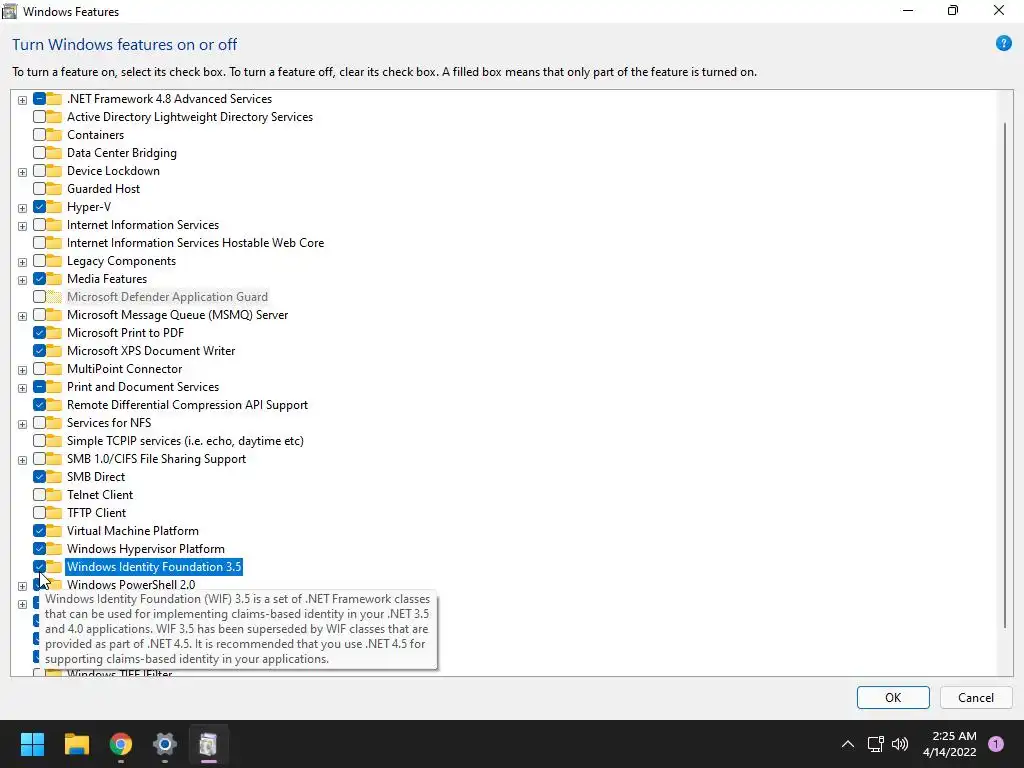Show hidden tray icons chevron

(x=848, y=744)
